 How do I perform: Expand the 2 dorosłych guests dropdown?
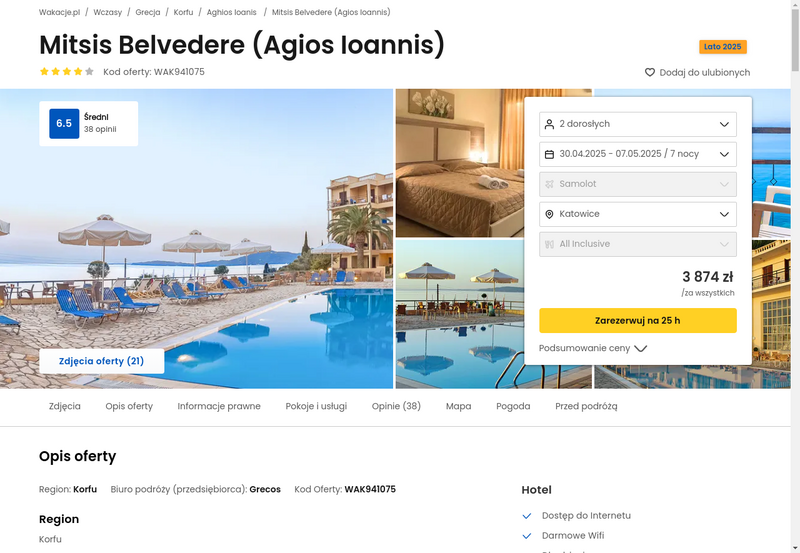(638, 124)
